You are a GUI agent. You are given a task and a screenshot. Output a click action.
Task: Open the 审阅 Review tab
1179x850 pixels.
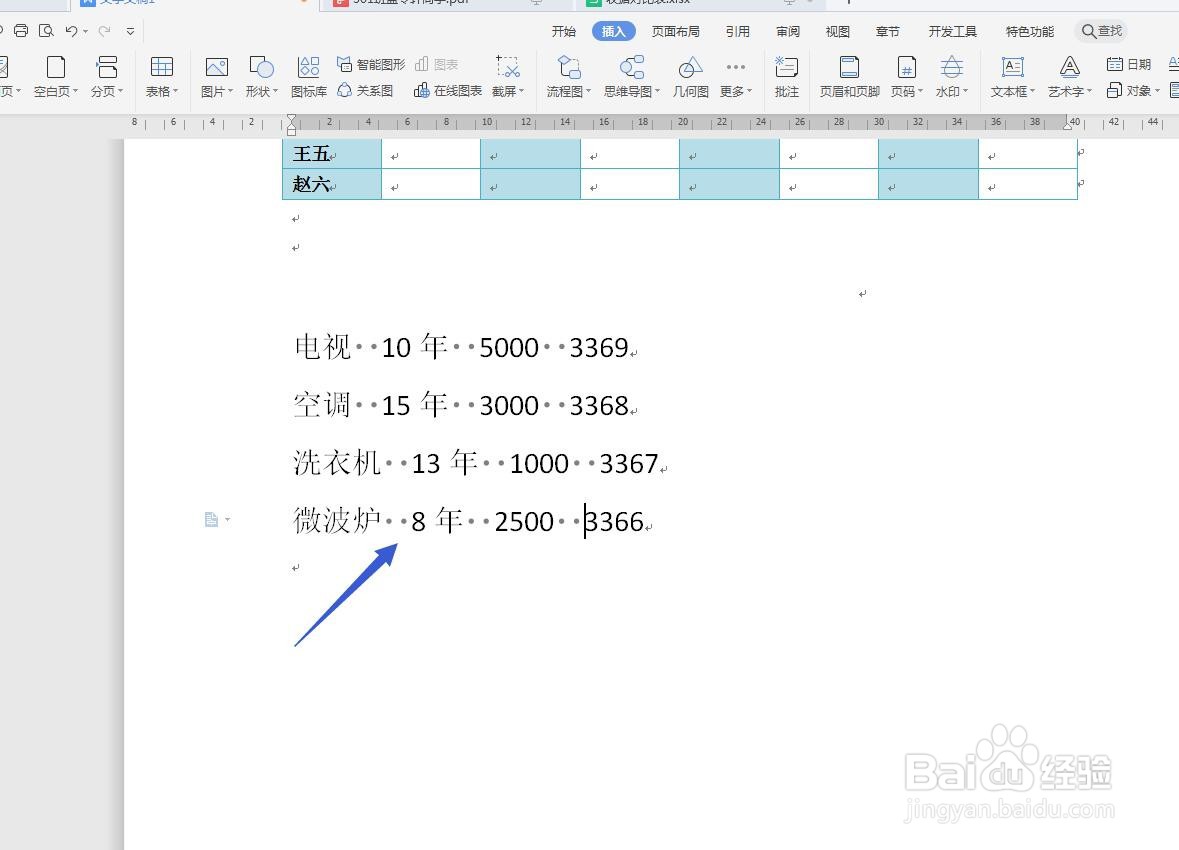click(x=788, y=32)
